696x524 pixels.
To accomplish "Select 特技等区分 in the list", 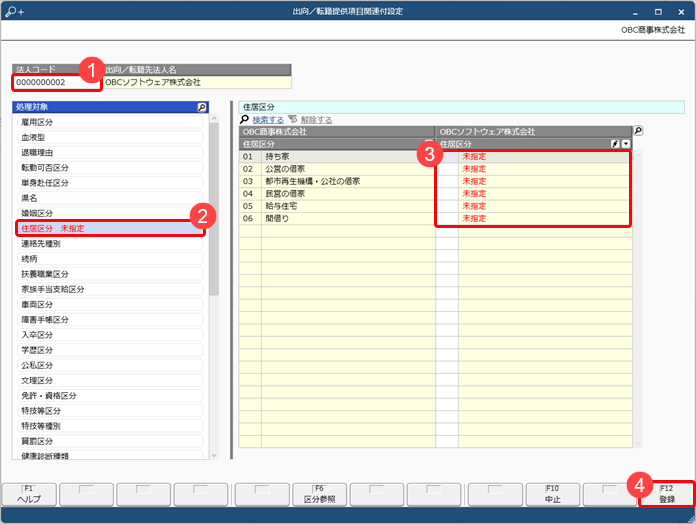I will tap(110, 410).
